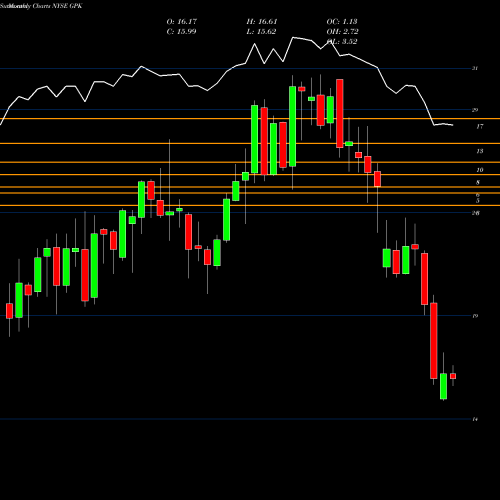Click the 'OH: 2.72' readout
500x500 pixels.
pyautogui.click(x=342, y=32)
